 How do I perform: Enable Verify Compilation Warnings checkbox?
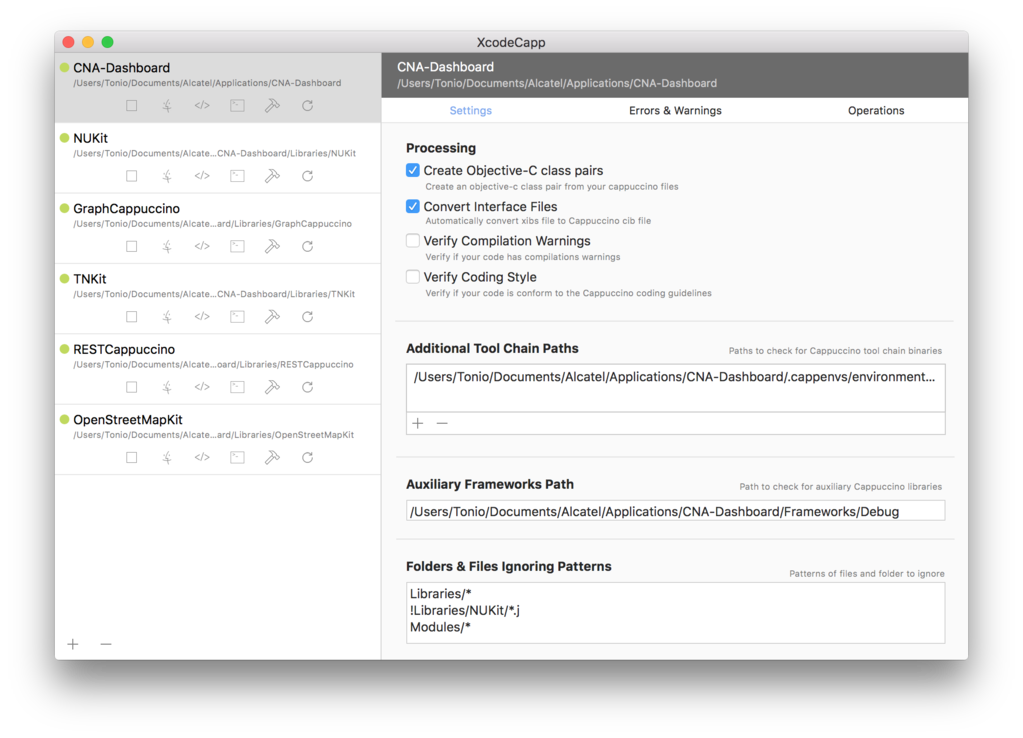click(x=412, y=241)
